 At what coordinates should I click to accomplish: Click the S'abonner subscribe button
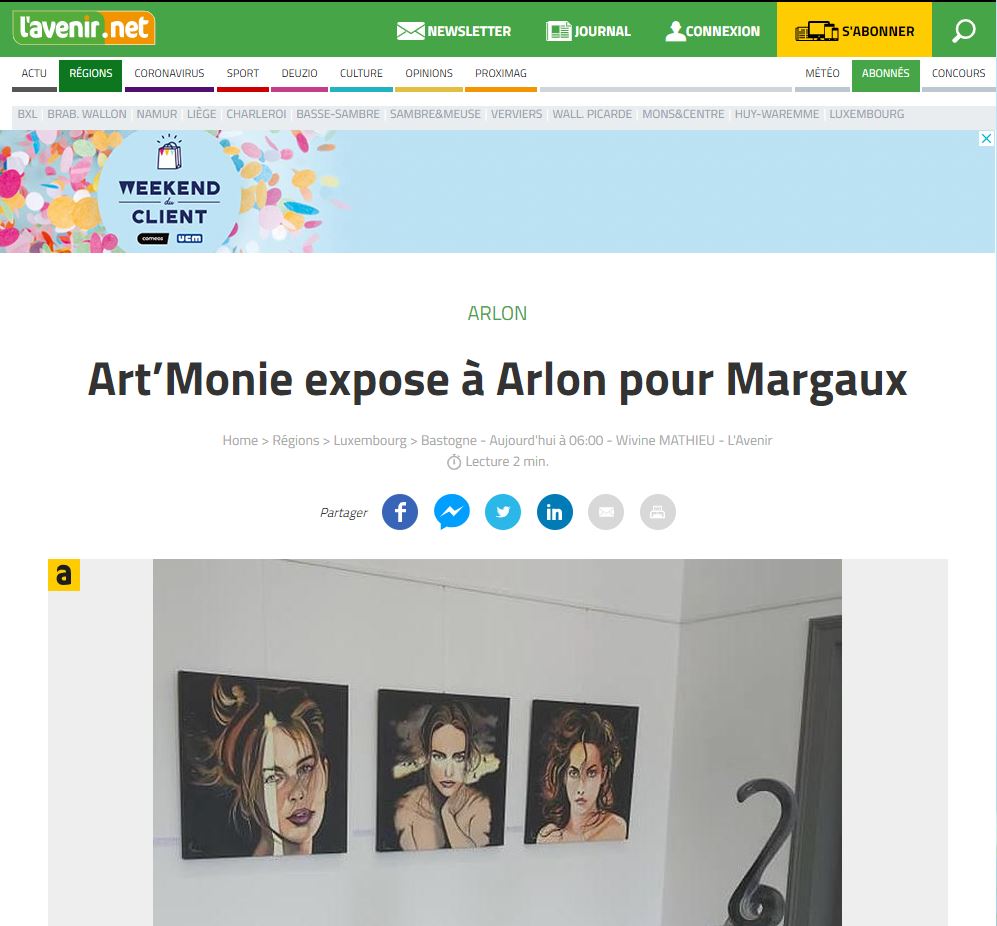tap(854, 31)
